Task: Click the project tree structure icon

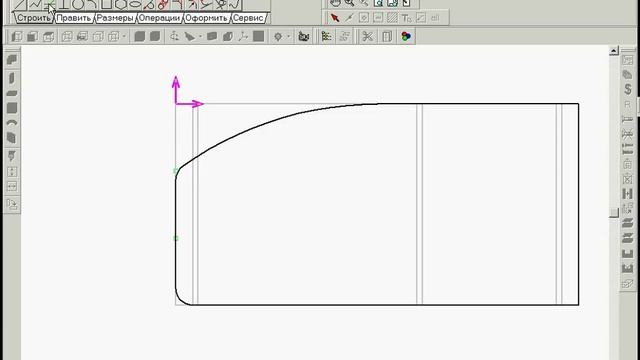Action: [327, 36]
